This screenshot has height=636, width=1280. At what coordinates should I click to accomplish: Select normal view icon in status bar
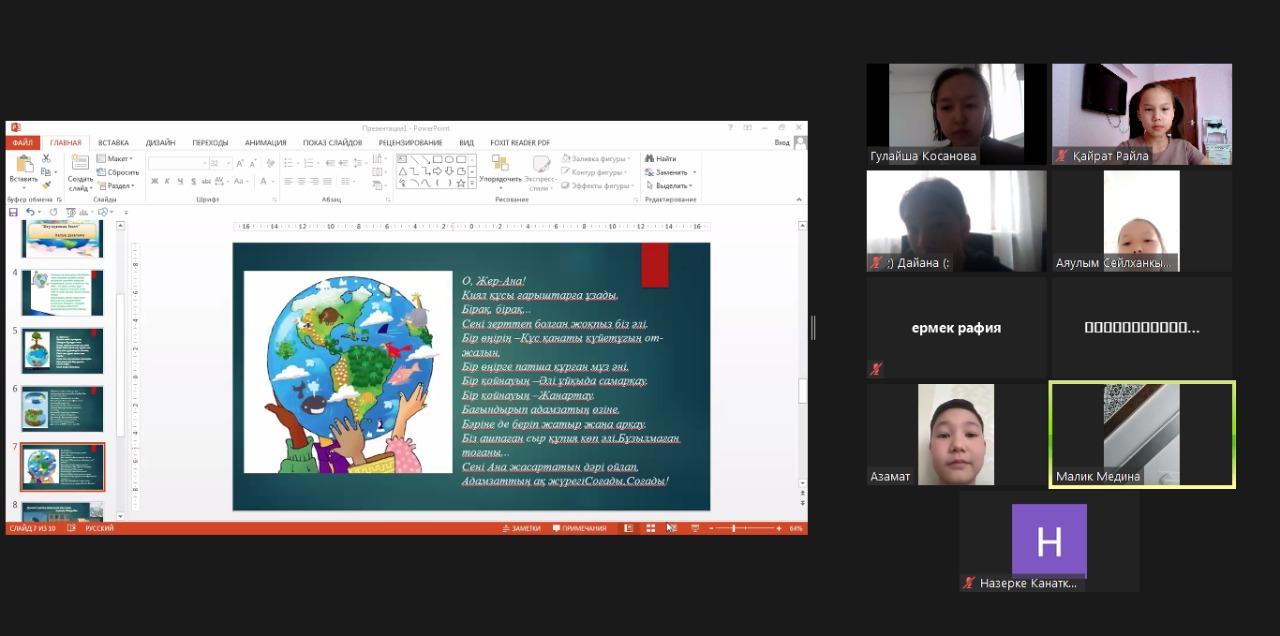tap(628, 528)
